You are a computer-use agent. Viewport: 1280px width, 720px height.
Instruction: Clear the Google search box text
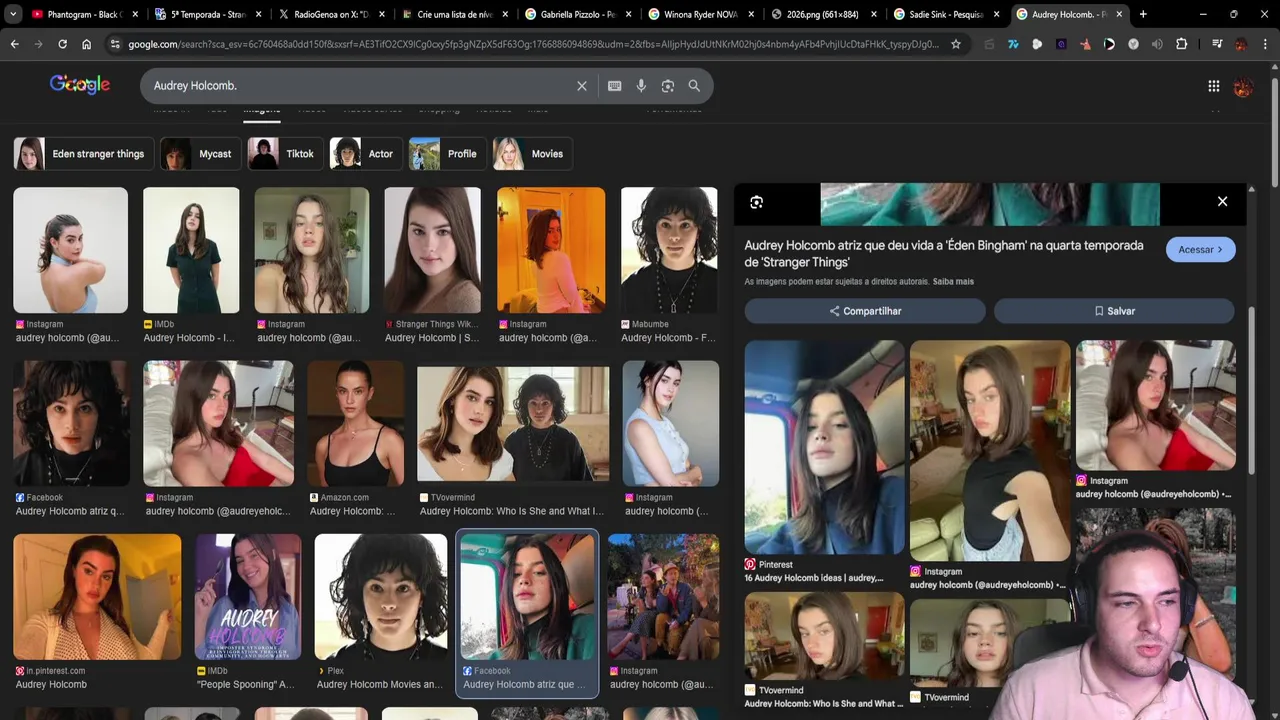coord(582,86)
